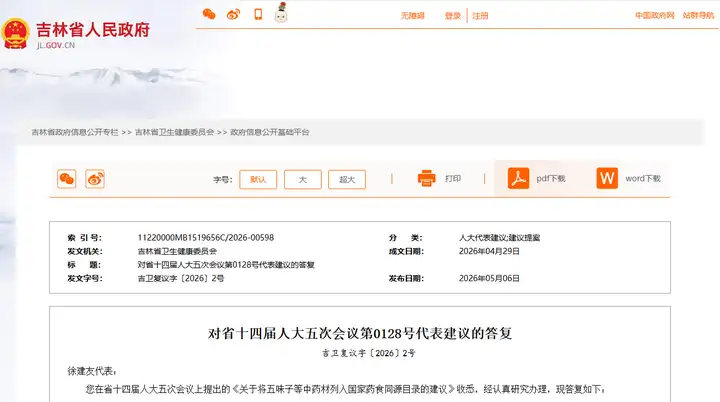Share via Weibo icon in article toolbar
This screenshot has width=720, height=402.
pyautogui.click(x=95, y=179)
